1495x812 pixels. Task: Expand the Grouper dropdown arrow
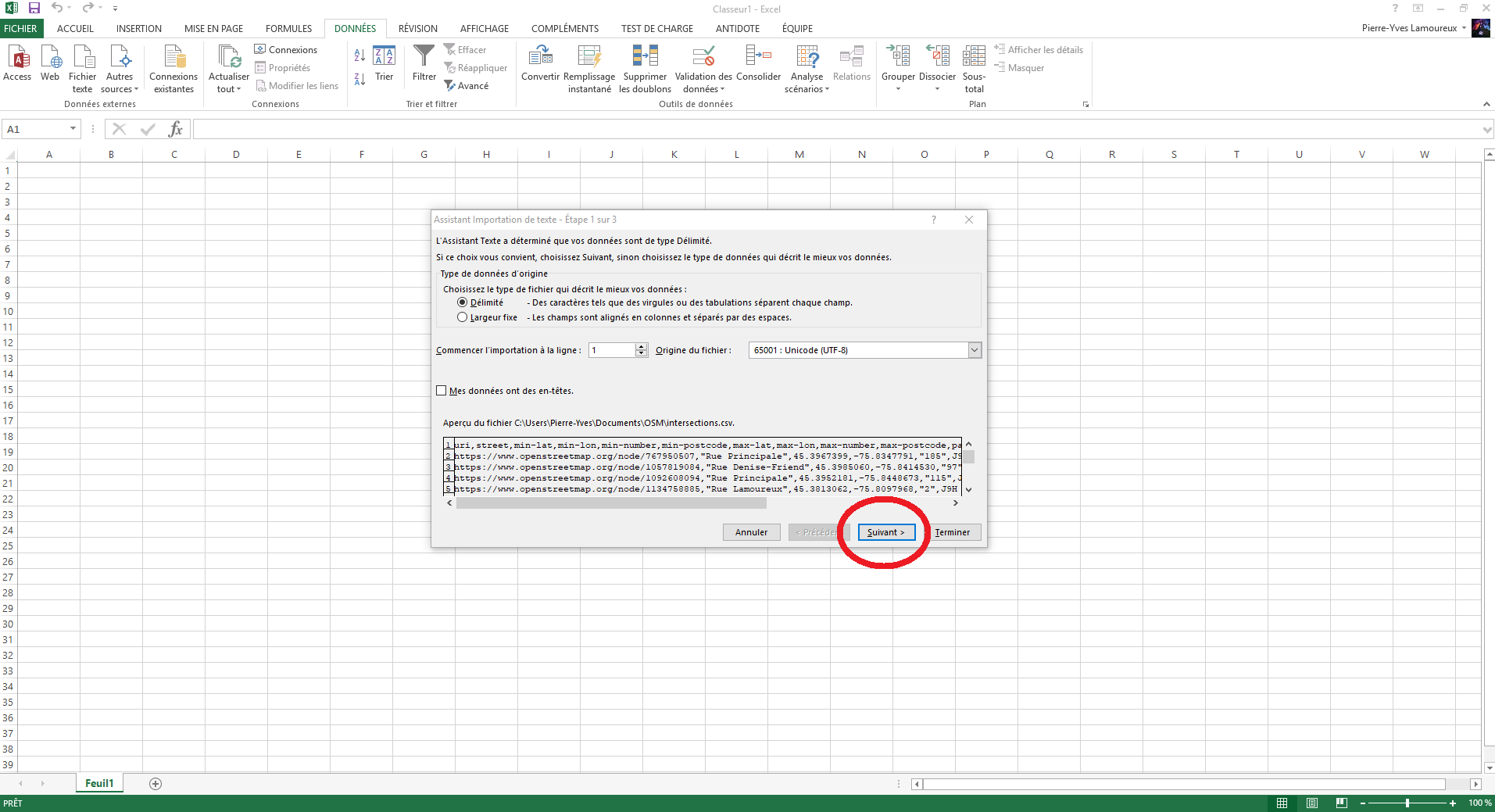[x=898, y=89]
